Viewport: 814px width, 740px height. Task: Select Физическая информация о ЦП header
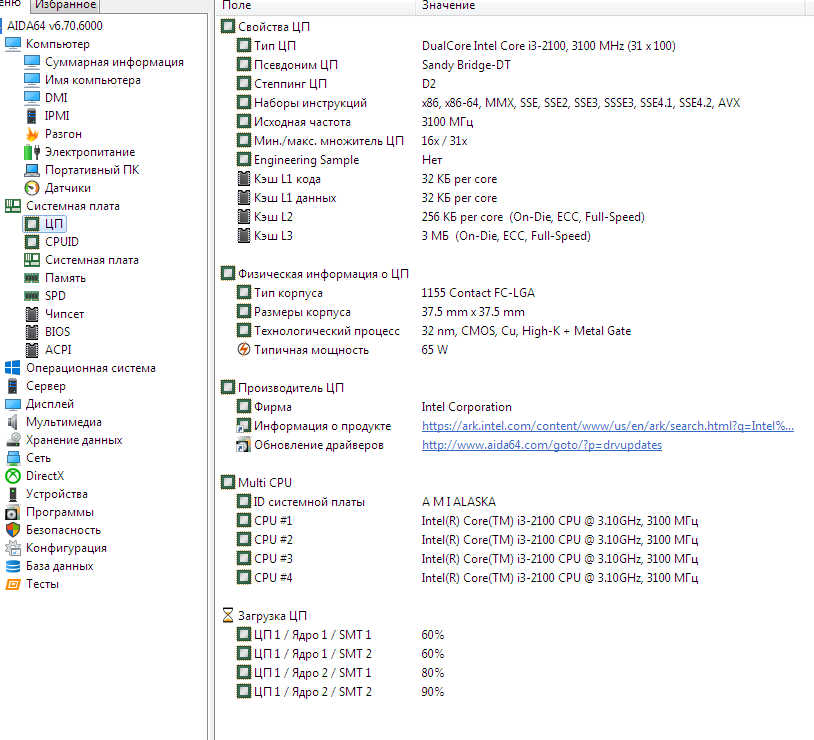click(x=315, y=274)
